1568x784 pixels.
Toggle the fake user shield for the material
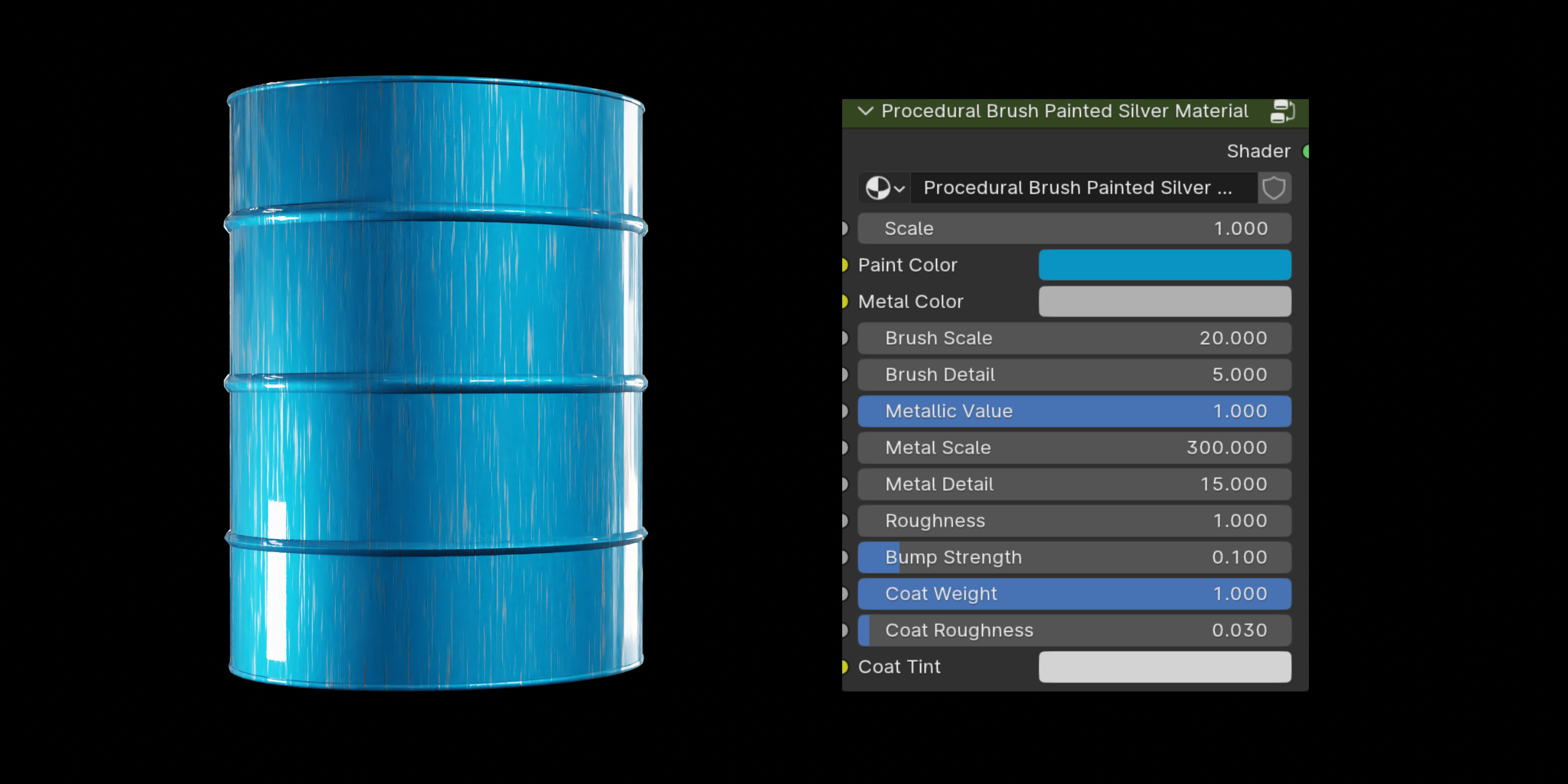tap(1274, 188)
